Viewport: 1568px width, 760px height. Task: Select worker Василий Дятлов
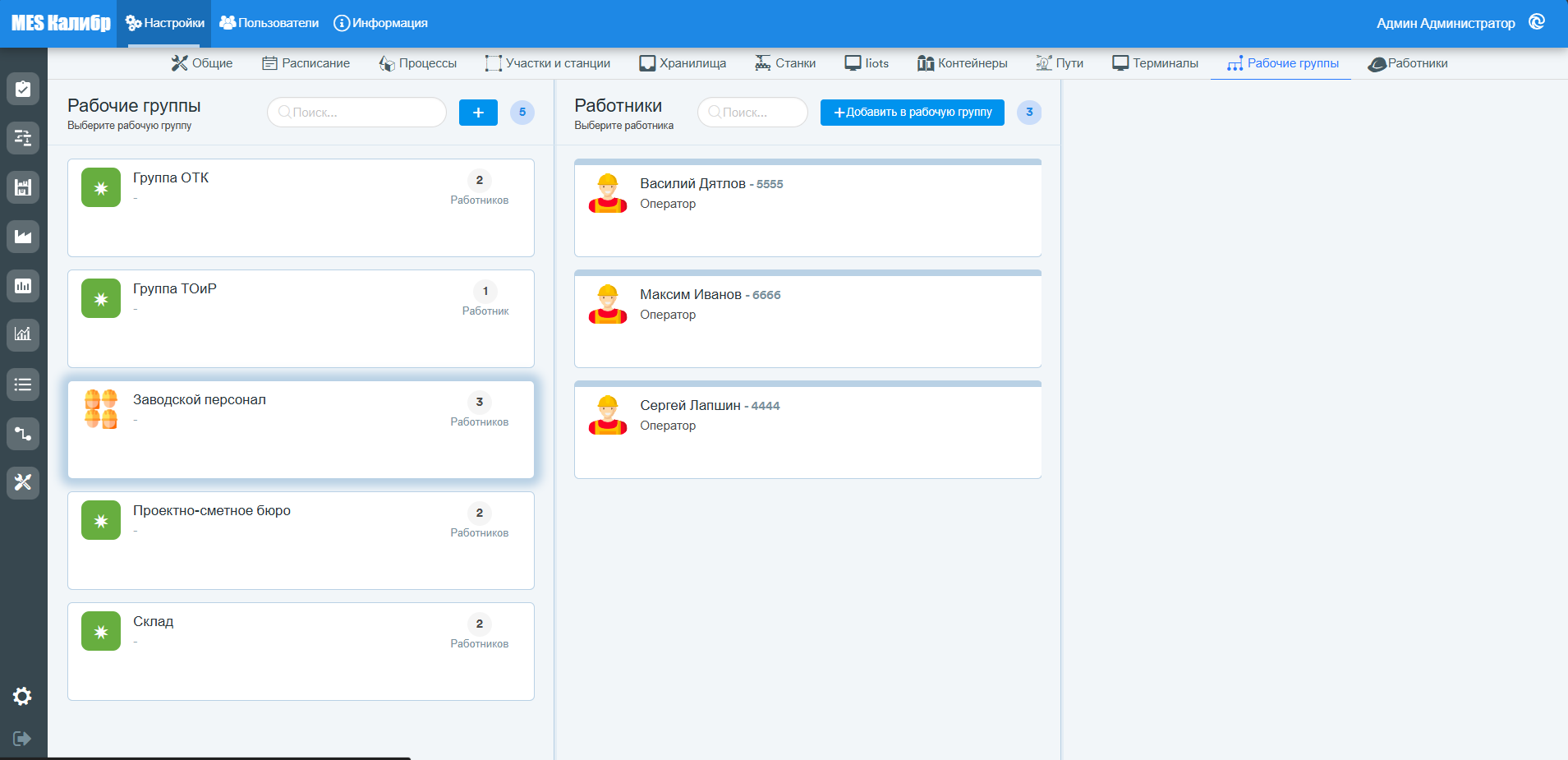808,208
